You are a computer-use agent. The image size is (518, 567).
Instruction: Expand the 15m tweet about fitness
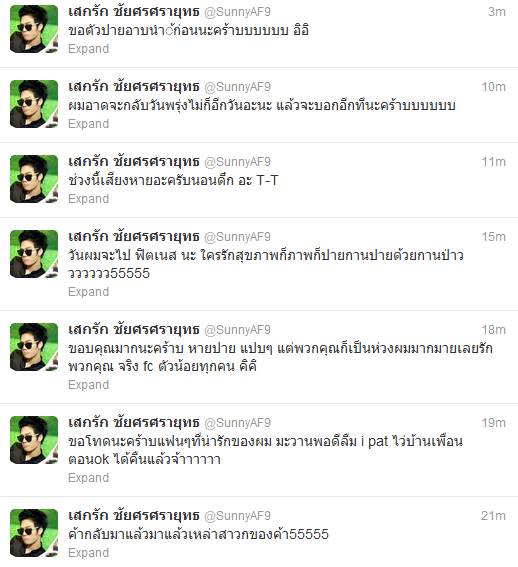(x=89, y=292)
